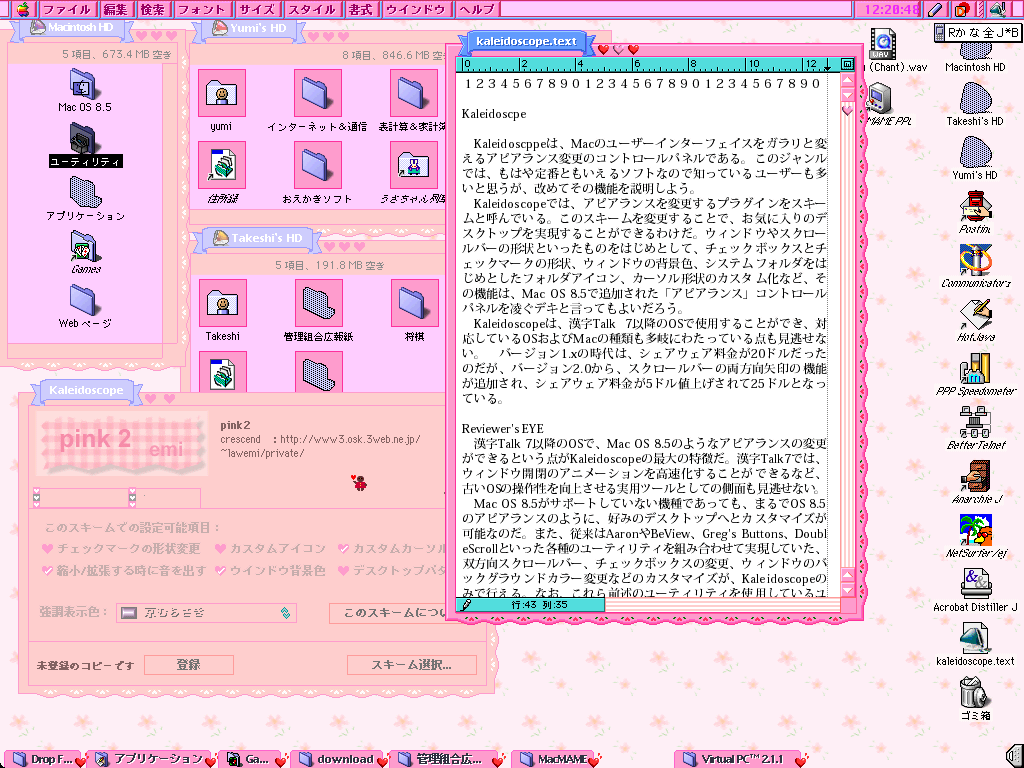This screenshot has width=1024, height=768.
Task: Select the Web ページ folder icon
Action: pyautogui.click(x=83, y=300)
